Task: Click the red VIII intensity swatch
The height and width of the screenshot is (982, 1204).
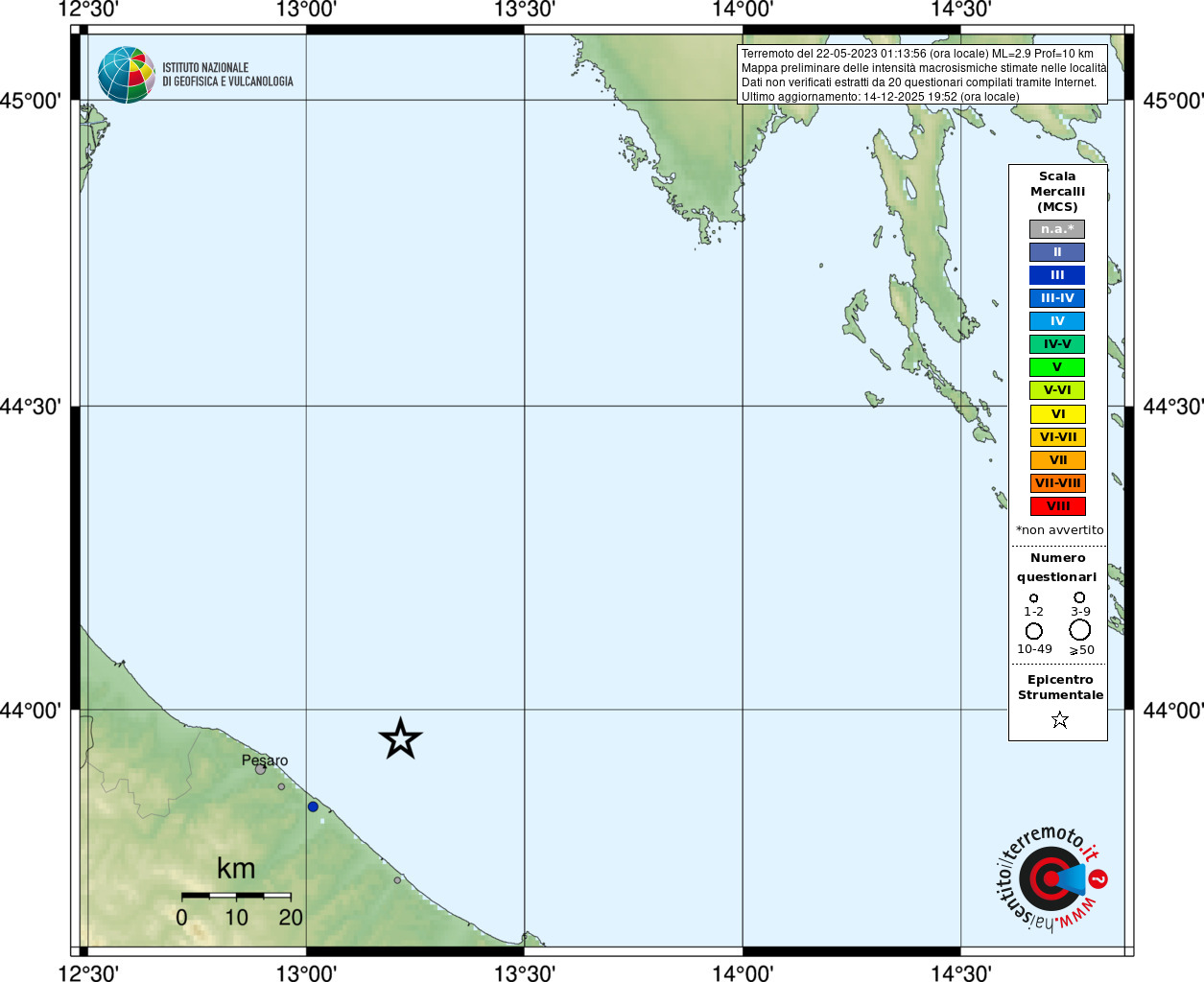Action: coord(1057,506)
